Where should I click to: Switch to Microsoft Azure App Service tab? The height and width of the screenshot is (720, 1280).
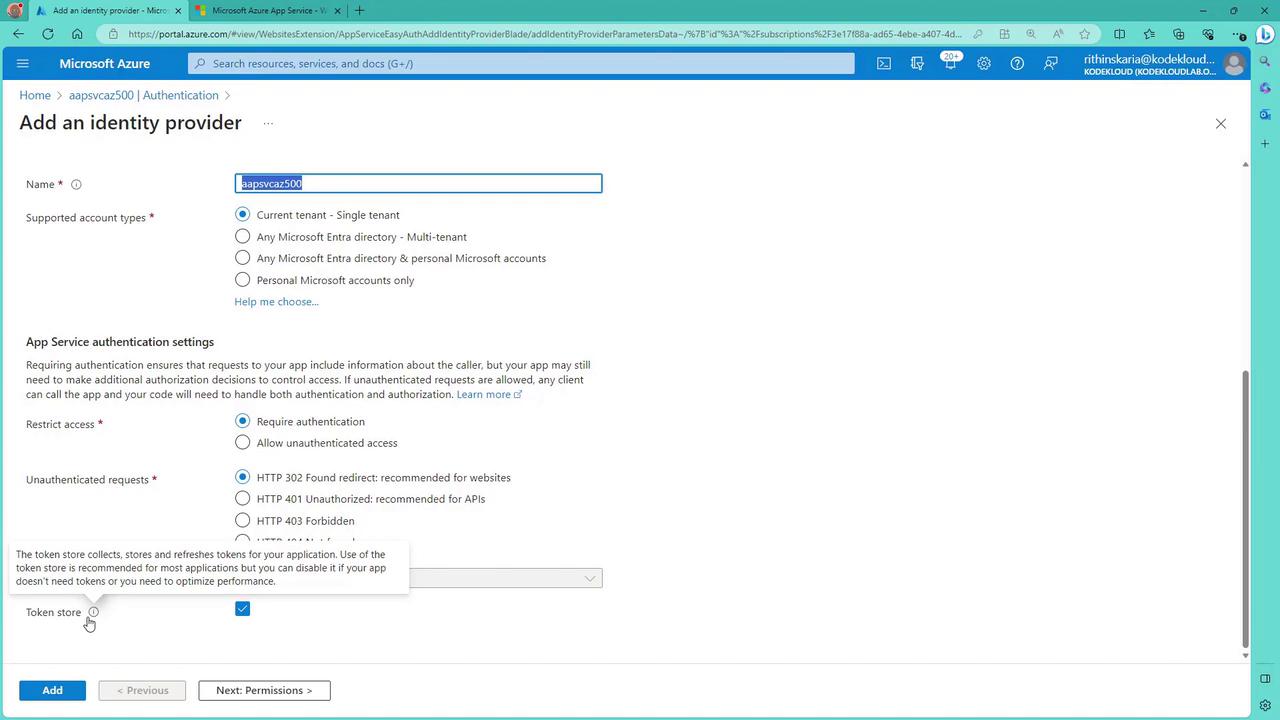pos(270,11)
